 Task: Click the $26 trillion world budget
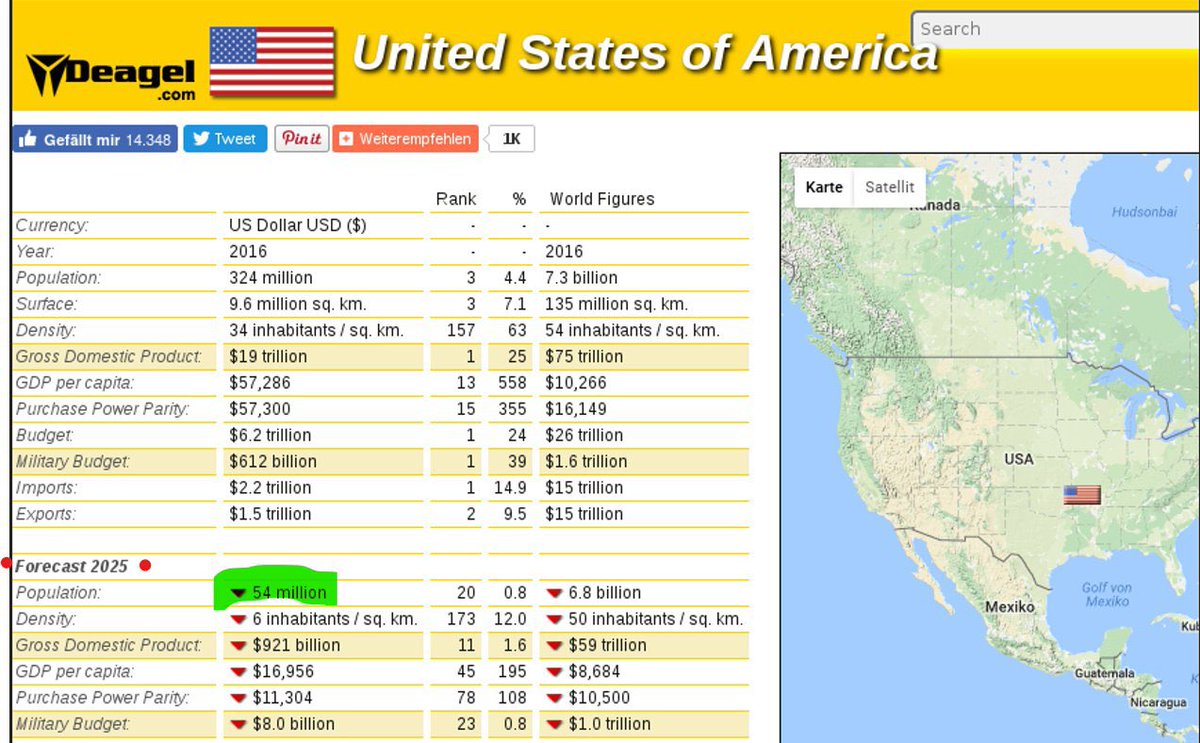[x=584, y=435]
